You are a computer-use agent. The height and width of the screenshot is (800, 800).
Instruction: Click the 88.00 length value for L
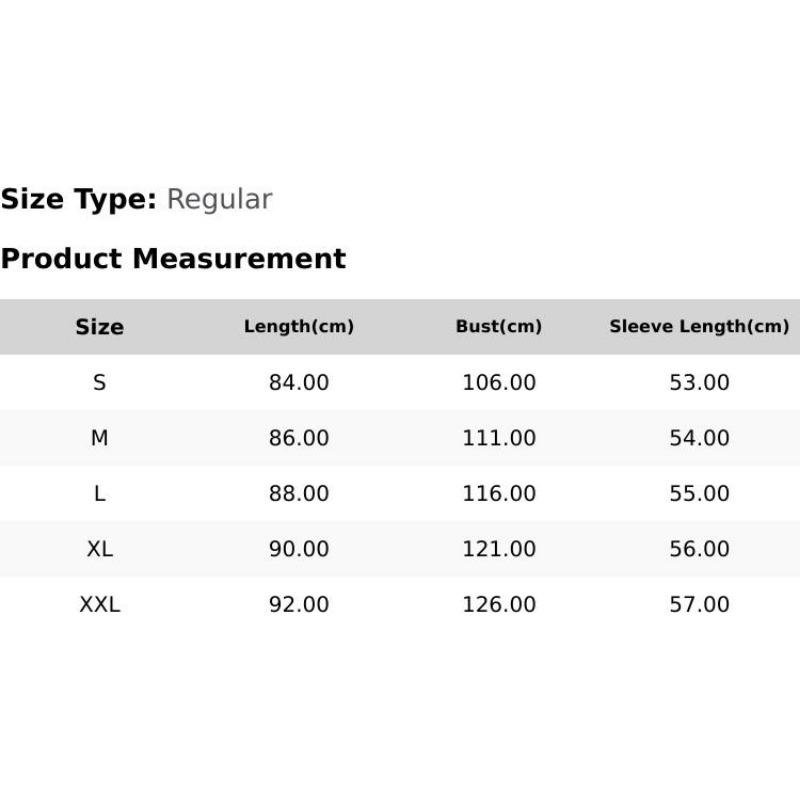299,493
